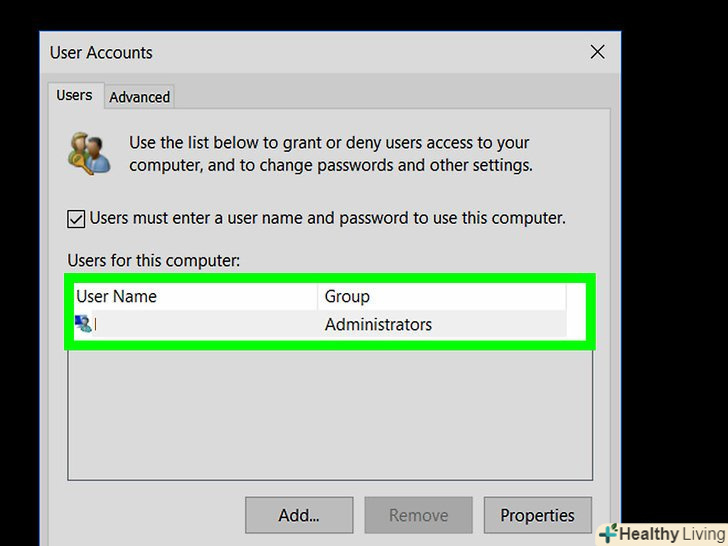728x546 pixels.
Task: Close the User Accounts dialog
Action: point(597,52)
